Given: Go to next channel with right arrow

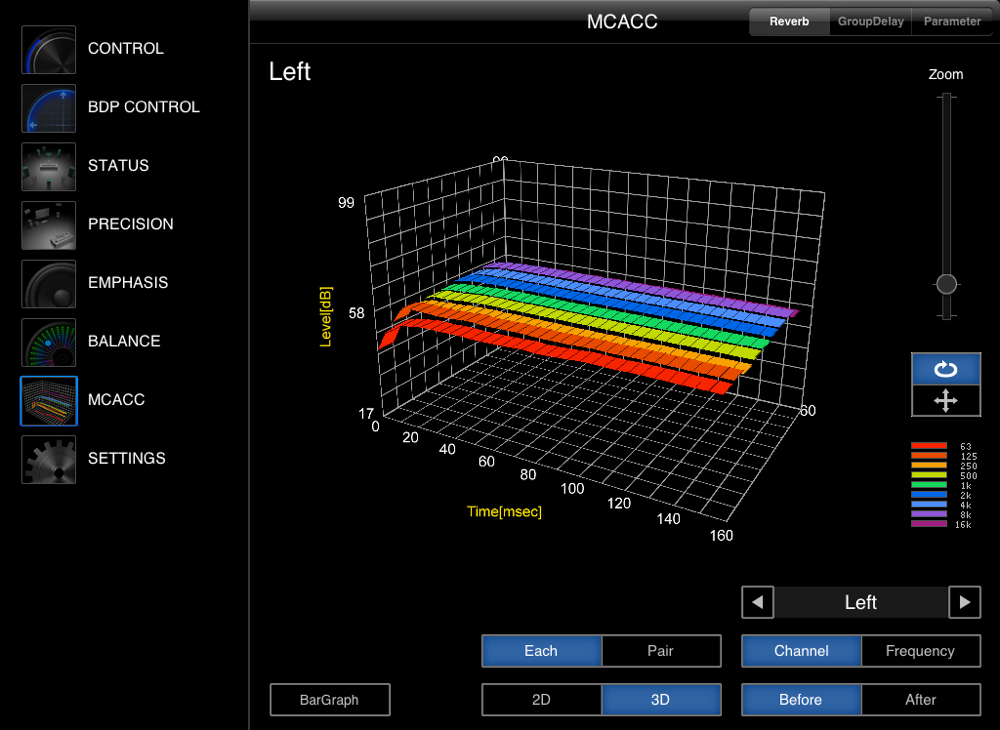Looking at the screenshot, I should [x=964, y=602].
